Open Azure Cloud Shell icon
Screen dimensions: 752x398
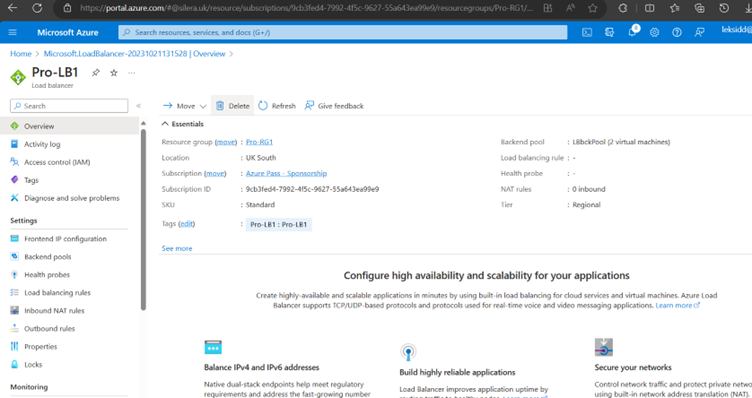pos(587,33)
